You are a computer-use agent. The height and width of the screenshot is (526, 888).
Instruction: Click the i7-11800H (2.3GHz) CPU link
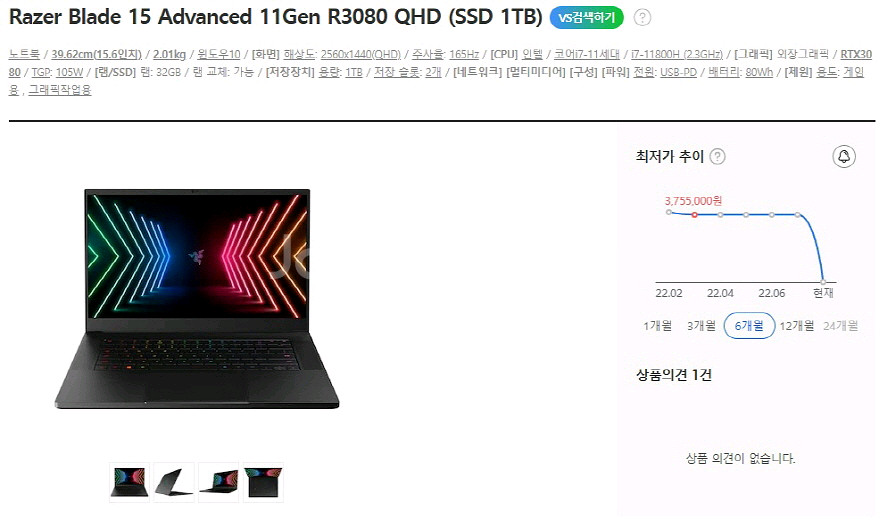pos(677,54)
